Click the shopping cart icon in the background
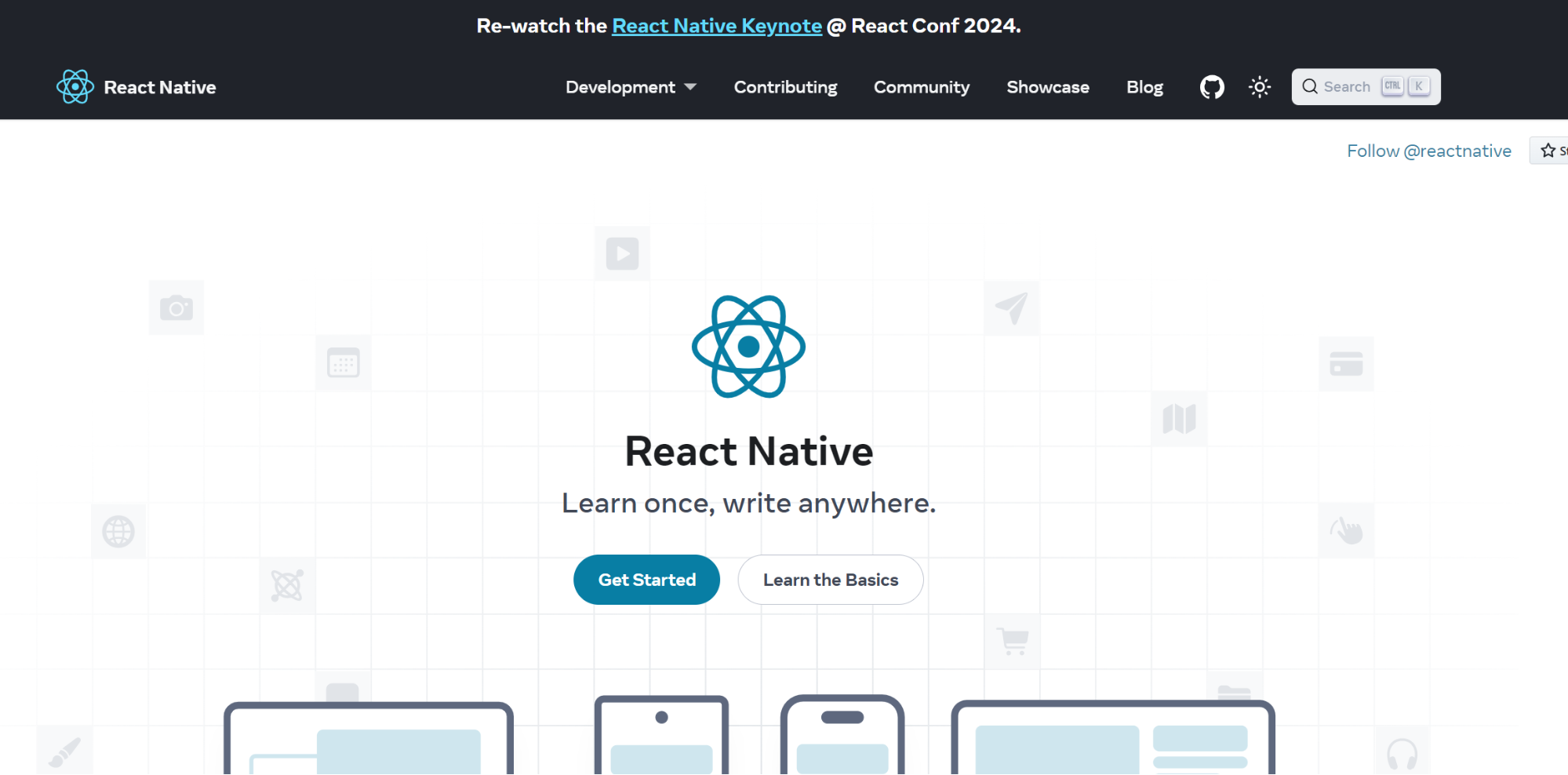Screen dimensions: 1568x775 [x=1011, y=642]
